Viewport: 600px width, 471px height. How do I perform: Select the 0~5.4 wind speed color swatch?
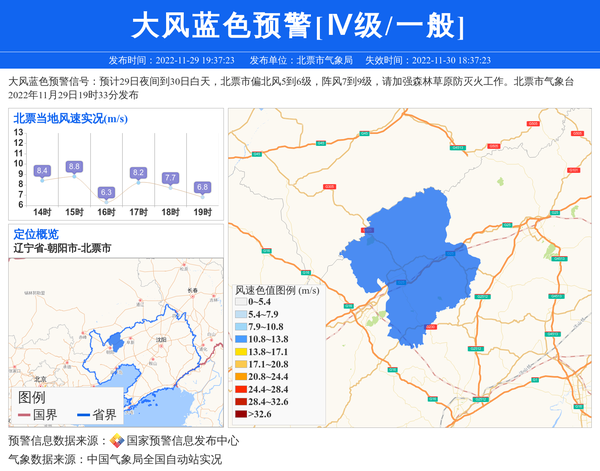coord(241,302)
